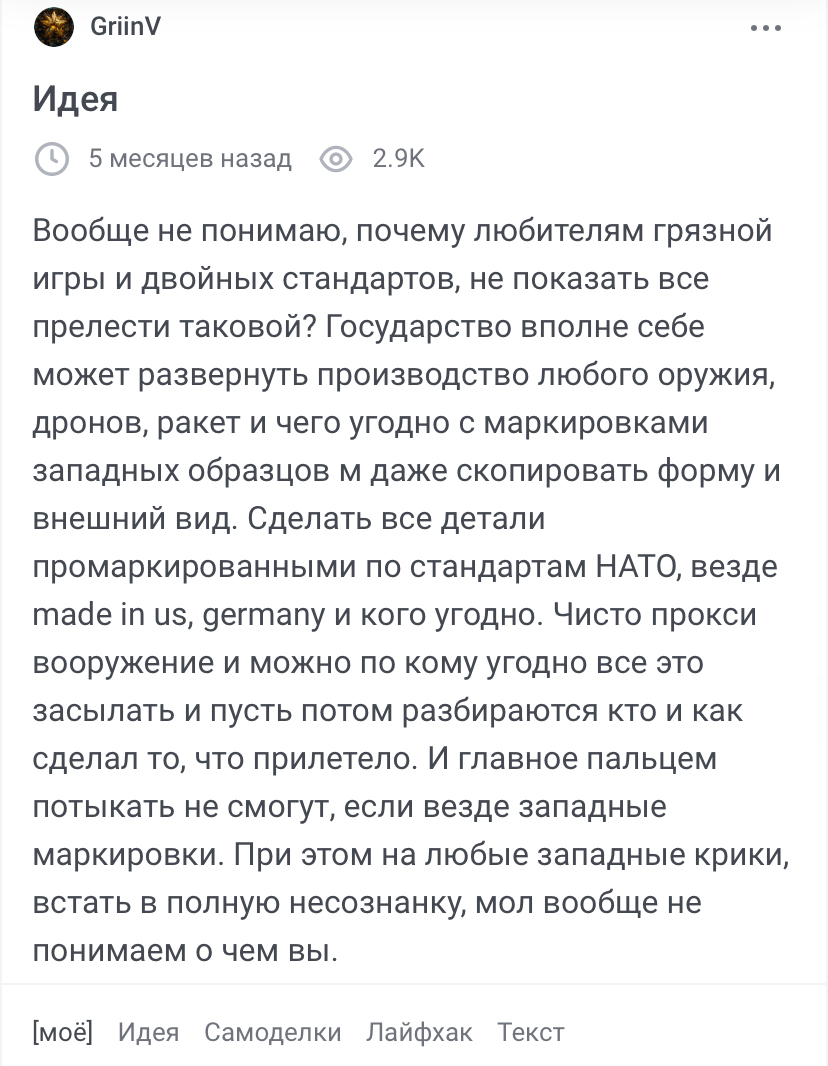The height and width of the screenshot is (1066, 828).
Task: Open the GriinV user profile link
Action: tap(124, 27)
